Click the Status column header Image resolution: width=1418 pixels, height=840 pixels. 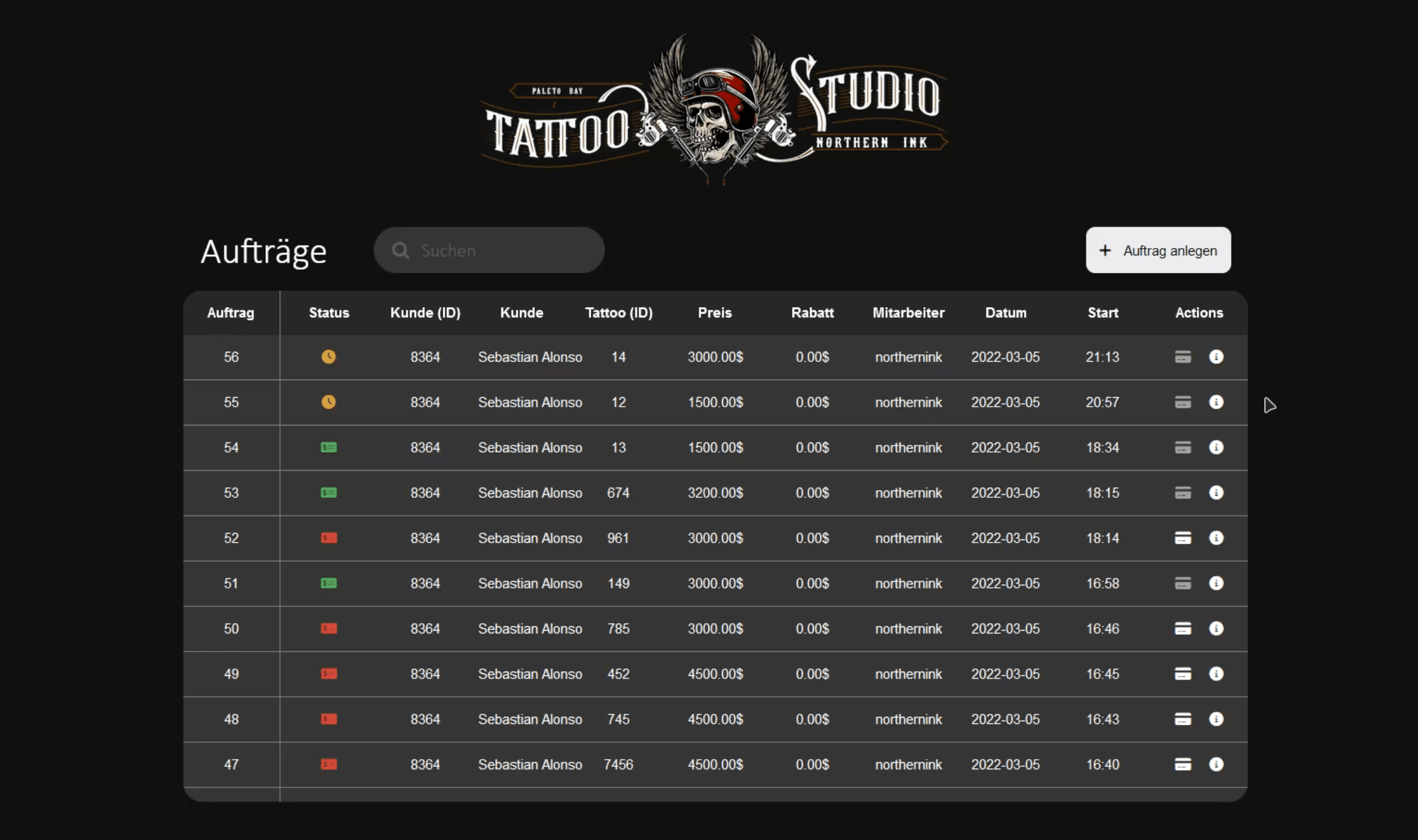(329, 313)
